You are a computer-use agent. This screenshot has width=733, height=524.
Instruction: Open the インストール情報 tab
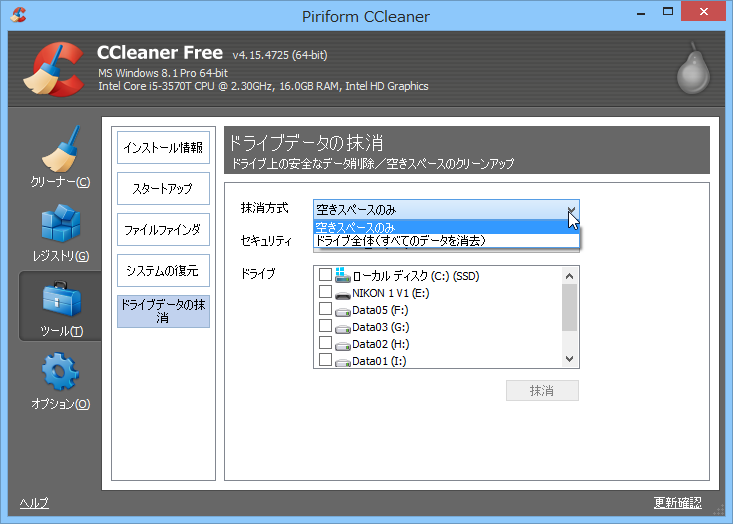(x=163, y=148)
